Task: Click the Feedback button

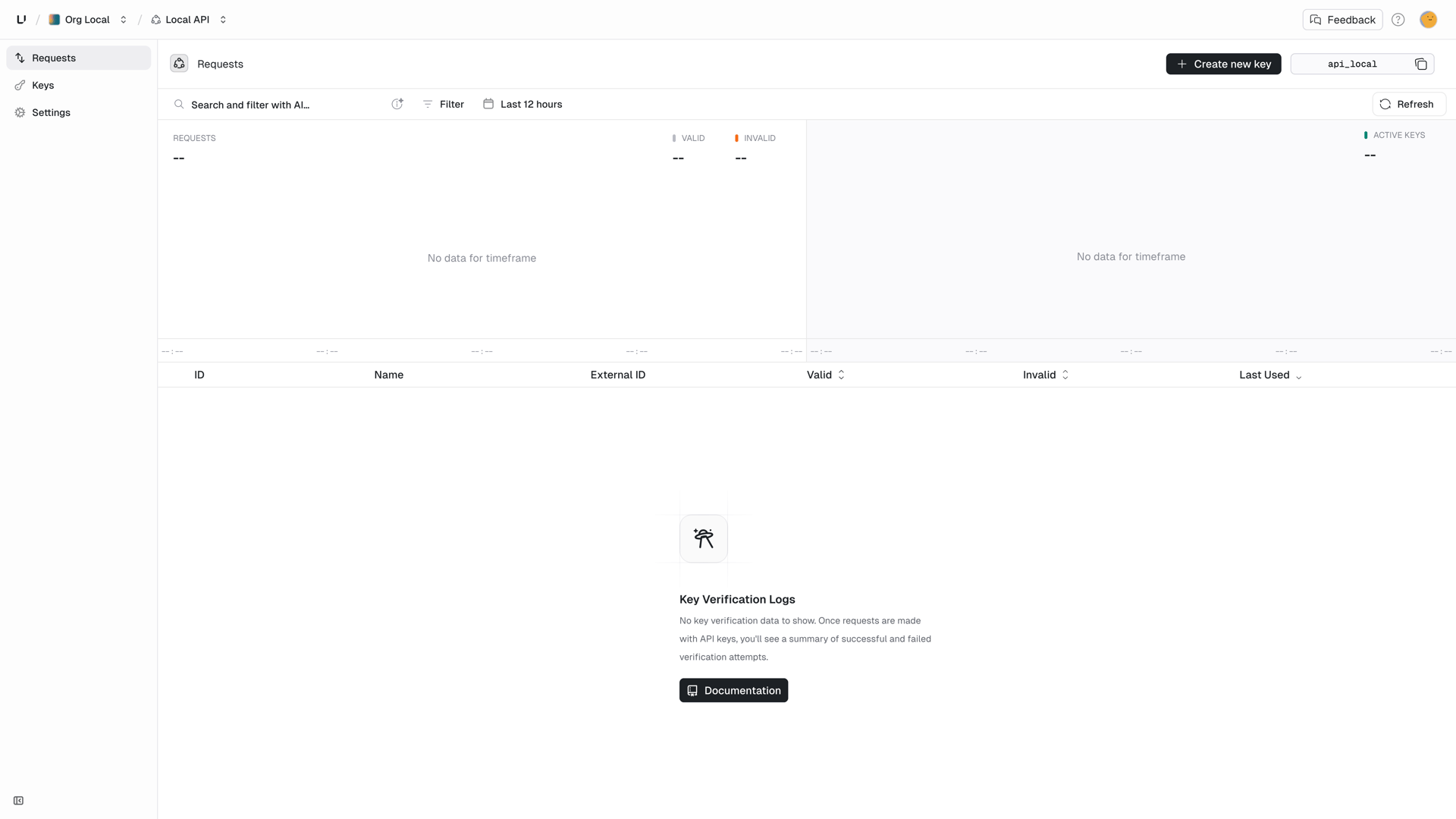Action: 1342,20
